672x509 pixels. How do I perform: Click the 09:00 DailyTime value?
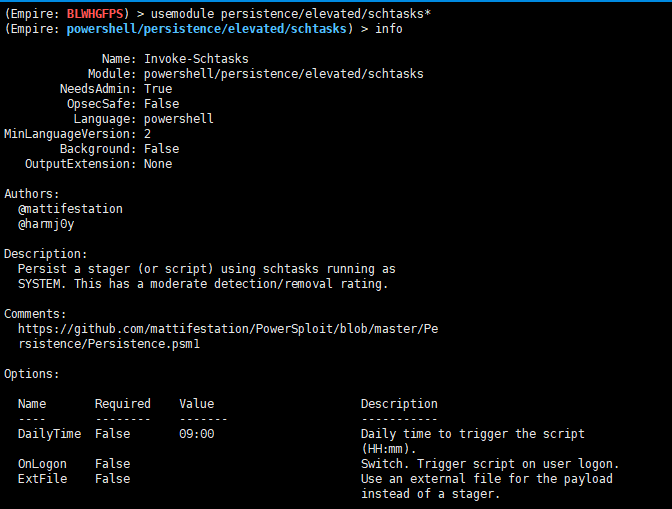click(x=197, y=434)
